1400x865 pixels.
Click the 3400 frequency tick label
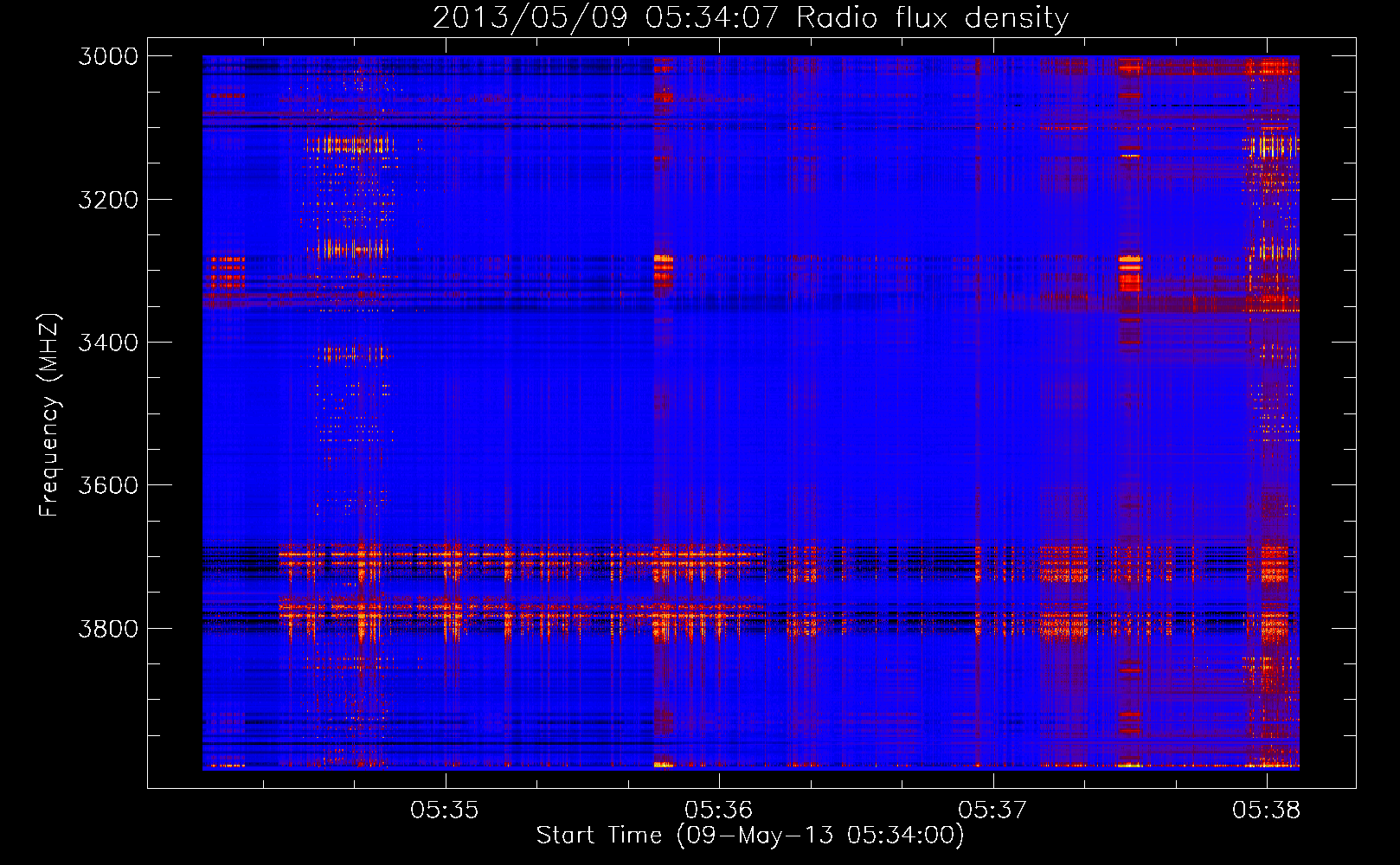(108, 343)
